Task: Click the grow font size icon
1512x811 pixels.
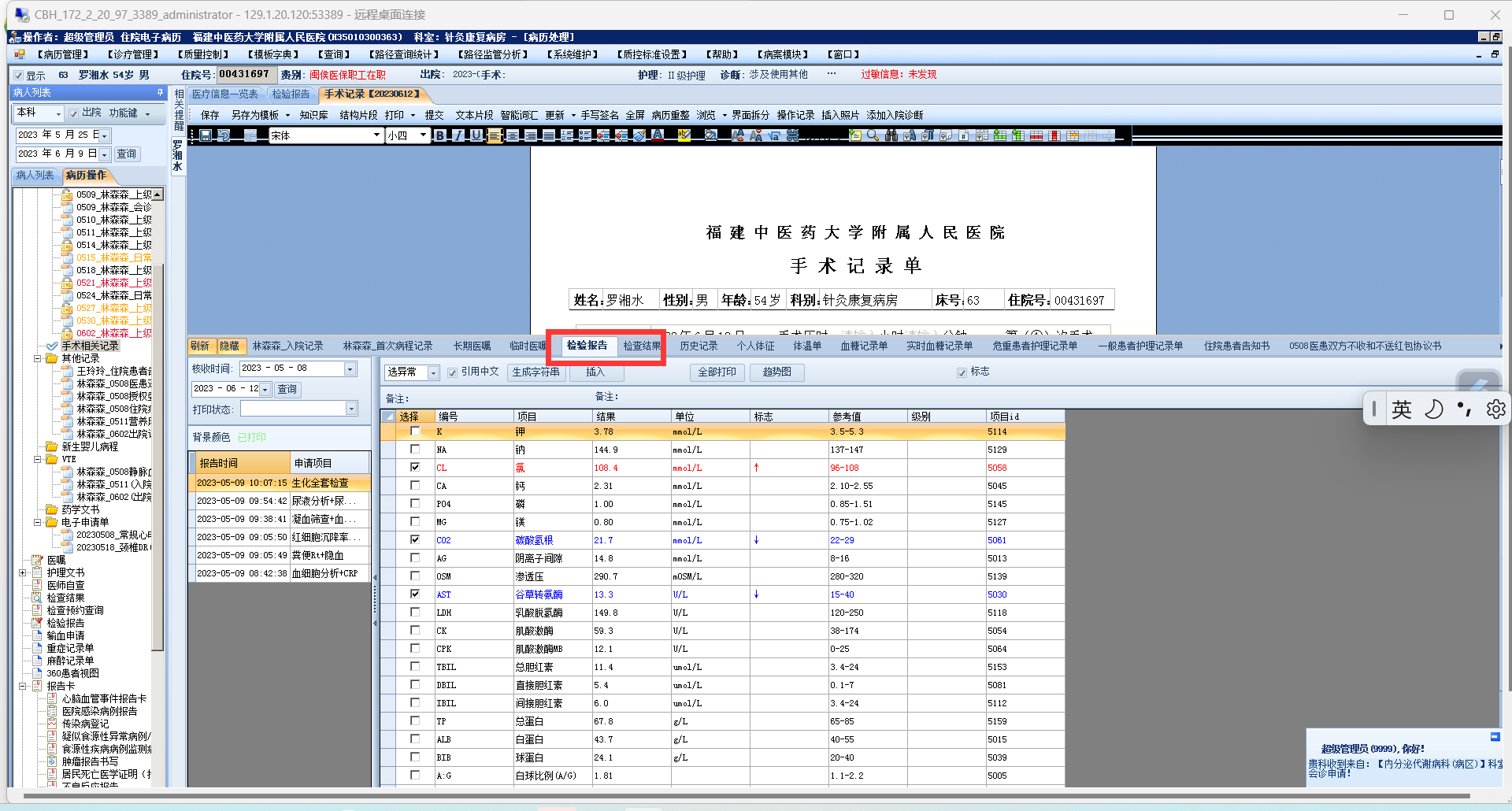Action: pyautogui.click(x=738, y=135)
